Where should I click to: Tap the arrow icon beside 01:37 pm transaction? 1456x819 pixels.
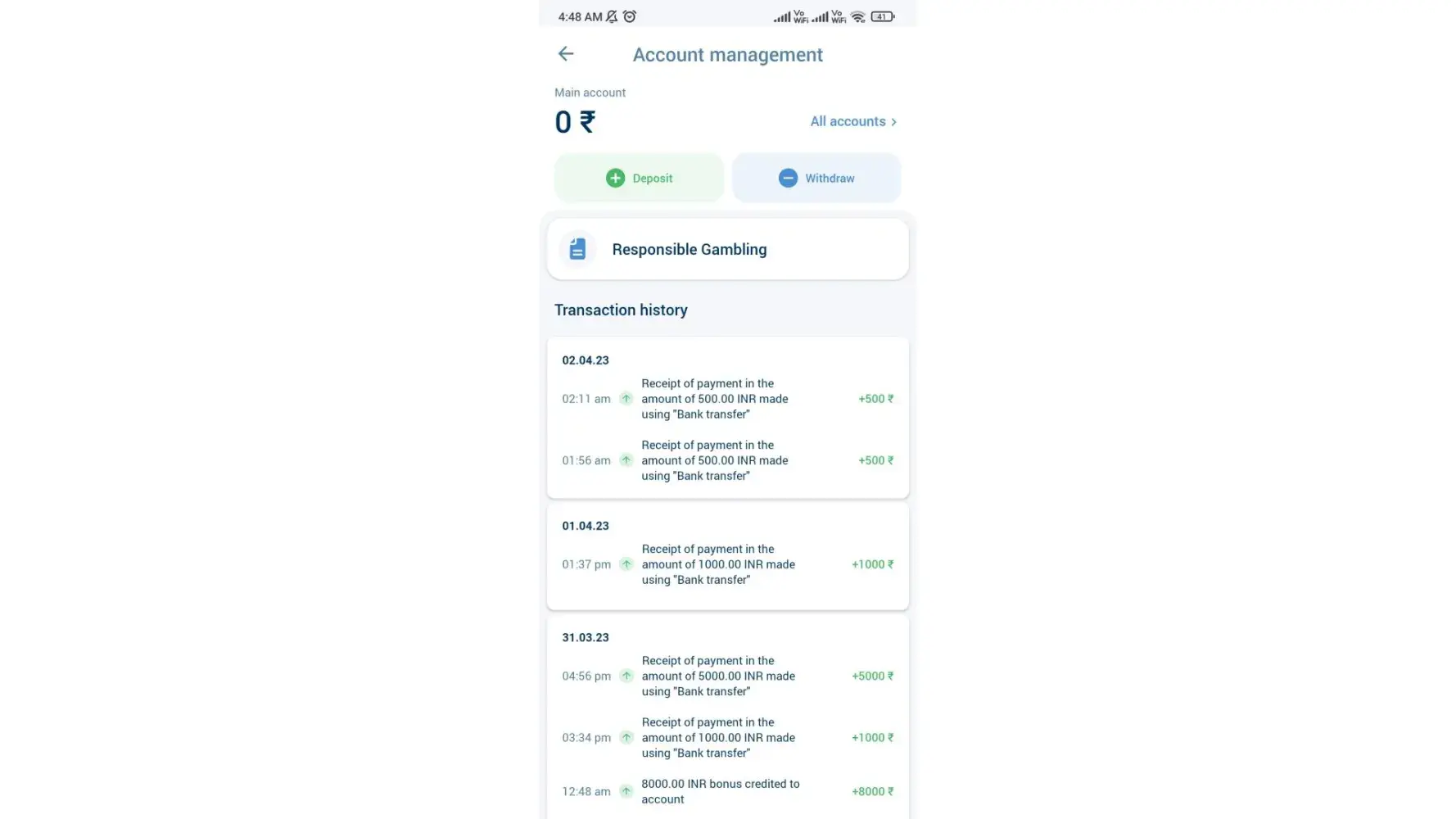click(x=626, y=564)
